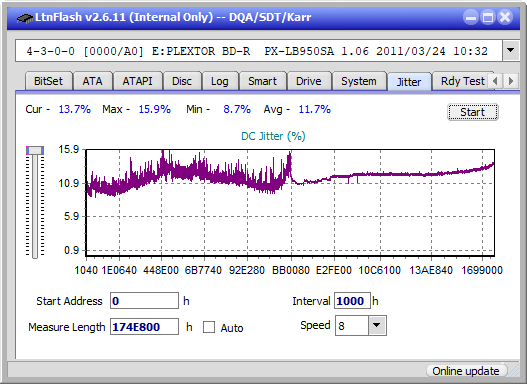Select the Jitter tab
This screenshot has width=527, height=384.
409,82
